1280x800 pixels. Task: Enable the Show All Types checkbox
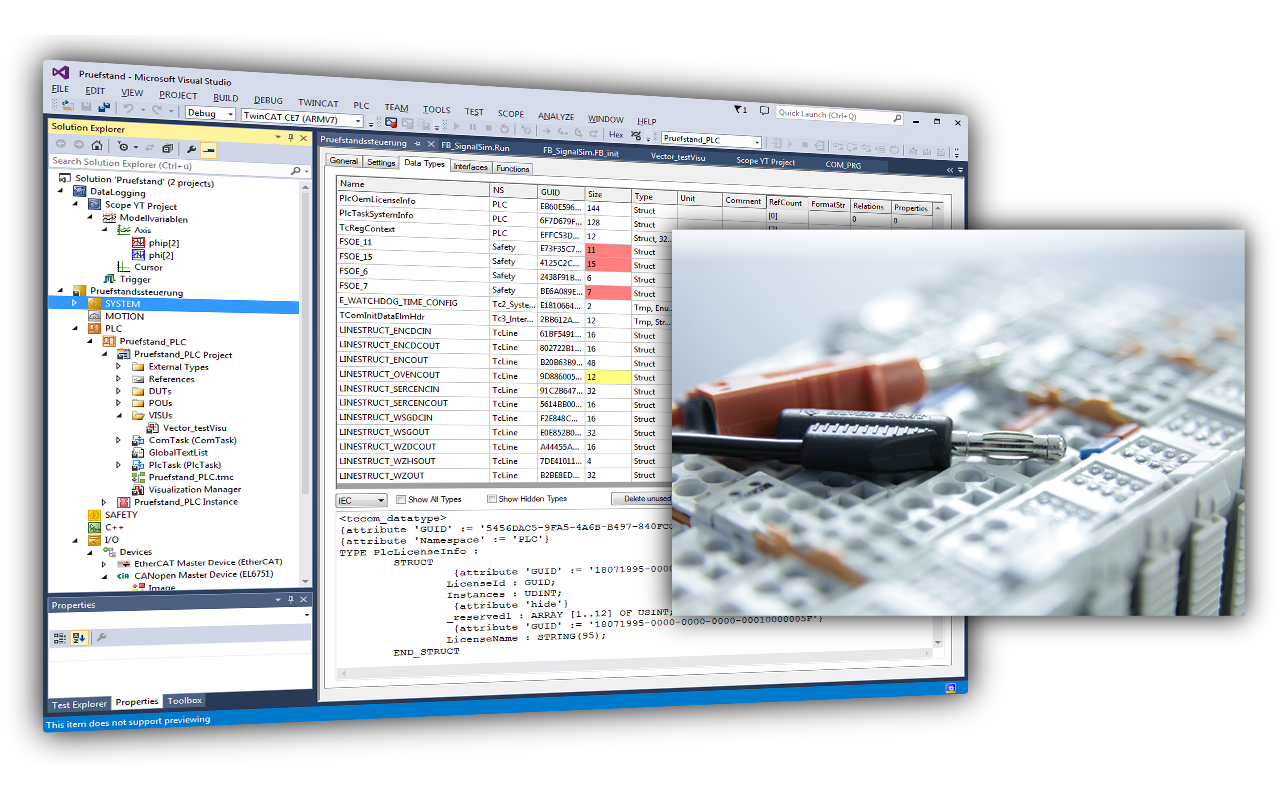coord(401,499)
